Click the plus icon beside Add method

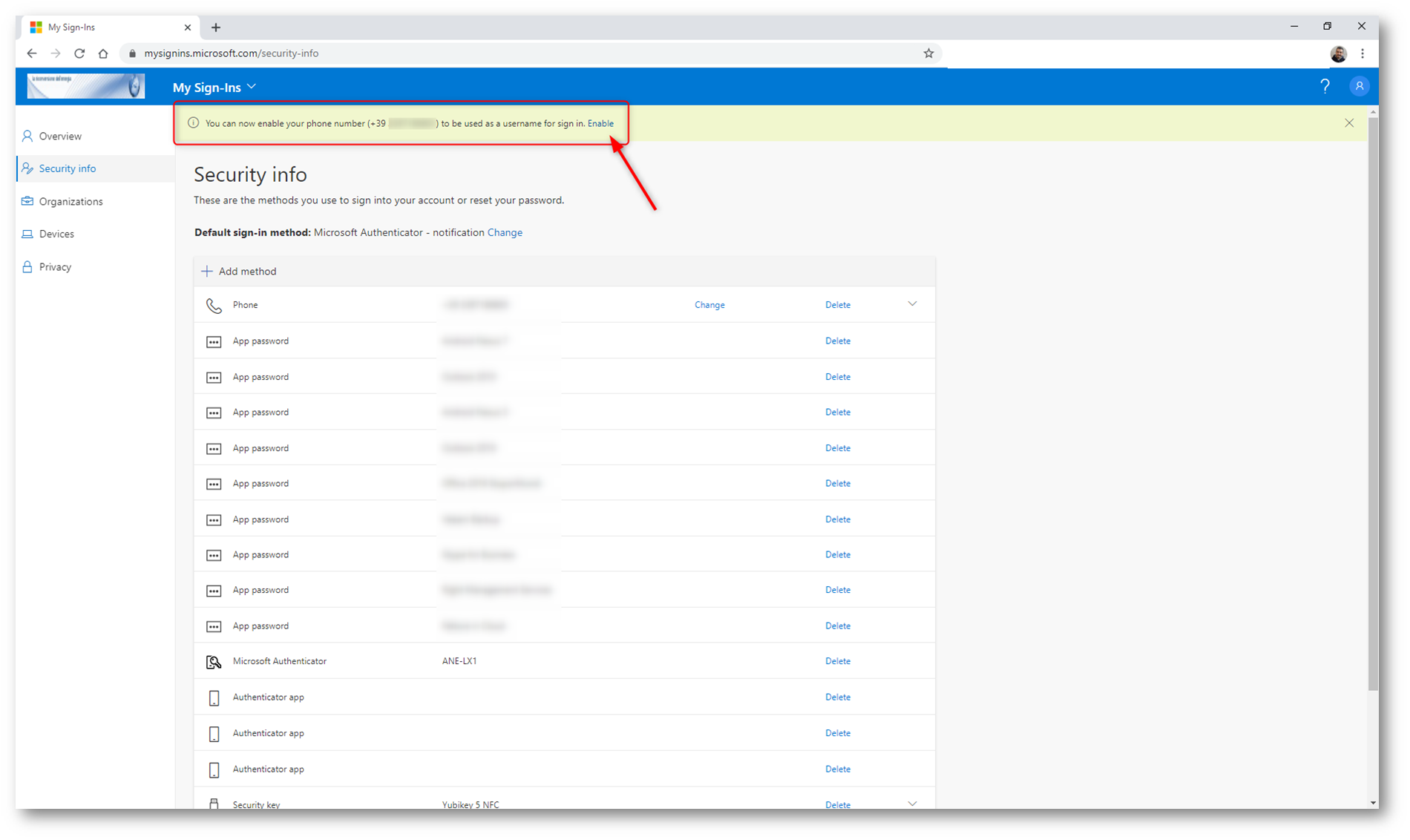point(207,272)
